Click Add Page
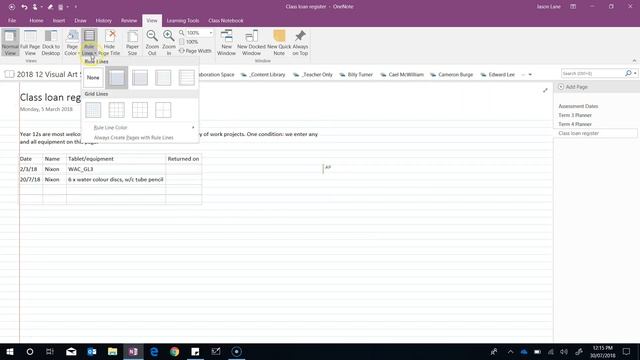The width and height of the screenshot is (640, 360). pos(573,87)
